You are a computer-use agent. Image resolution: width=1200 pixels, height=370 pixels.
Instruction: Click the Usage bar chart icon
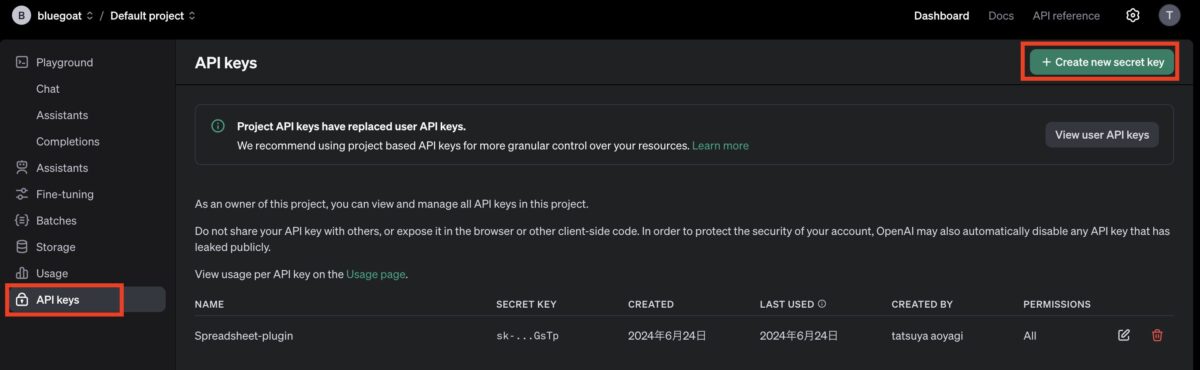point(22,273)
